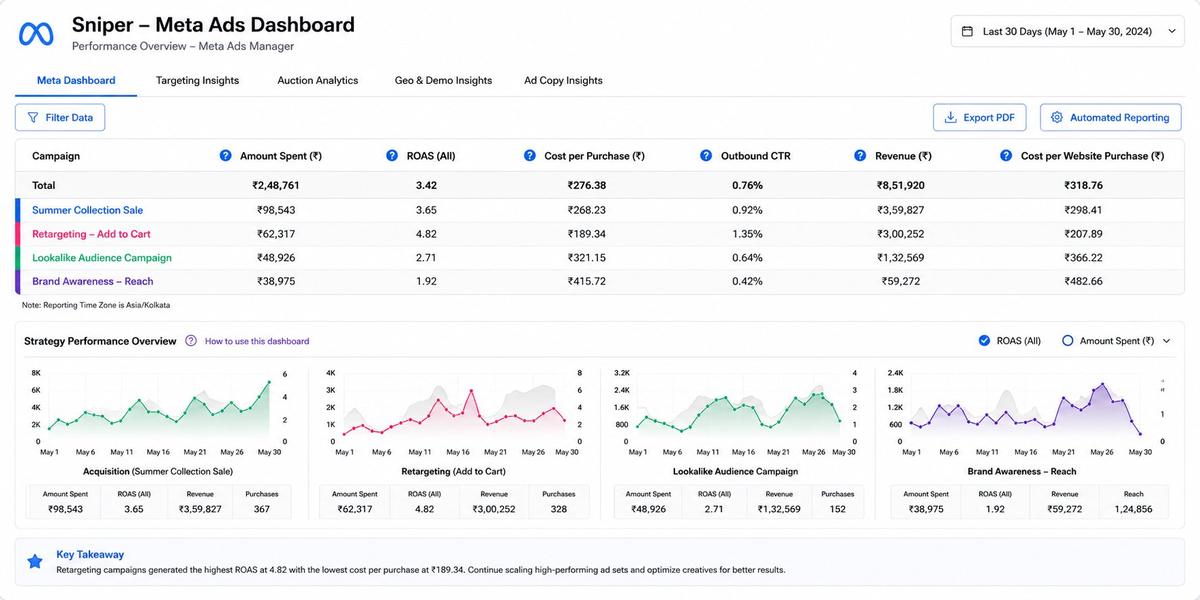The height and width of the screenshot is (600, 1200).
Task: Click Lookalike amount spent ₹48,926 in table
Action: pos(275,258)
